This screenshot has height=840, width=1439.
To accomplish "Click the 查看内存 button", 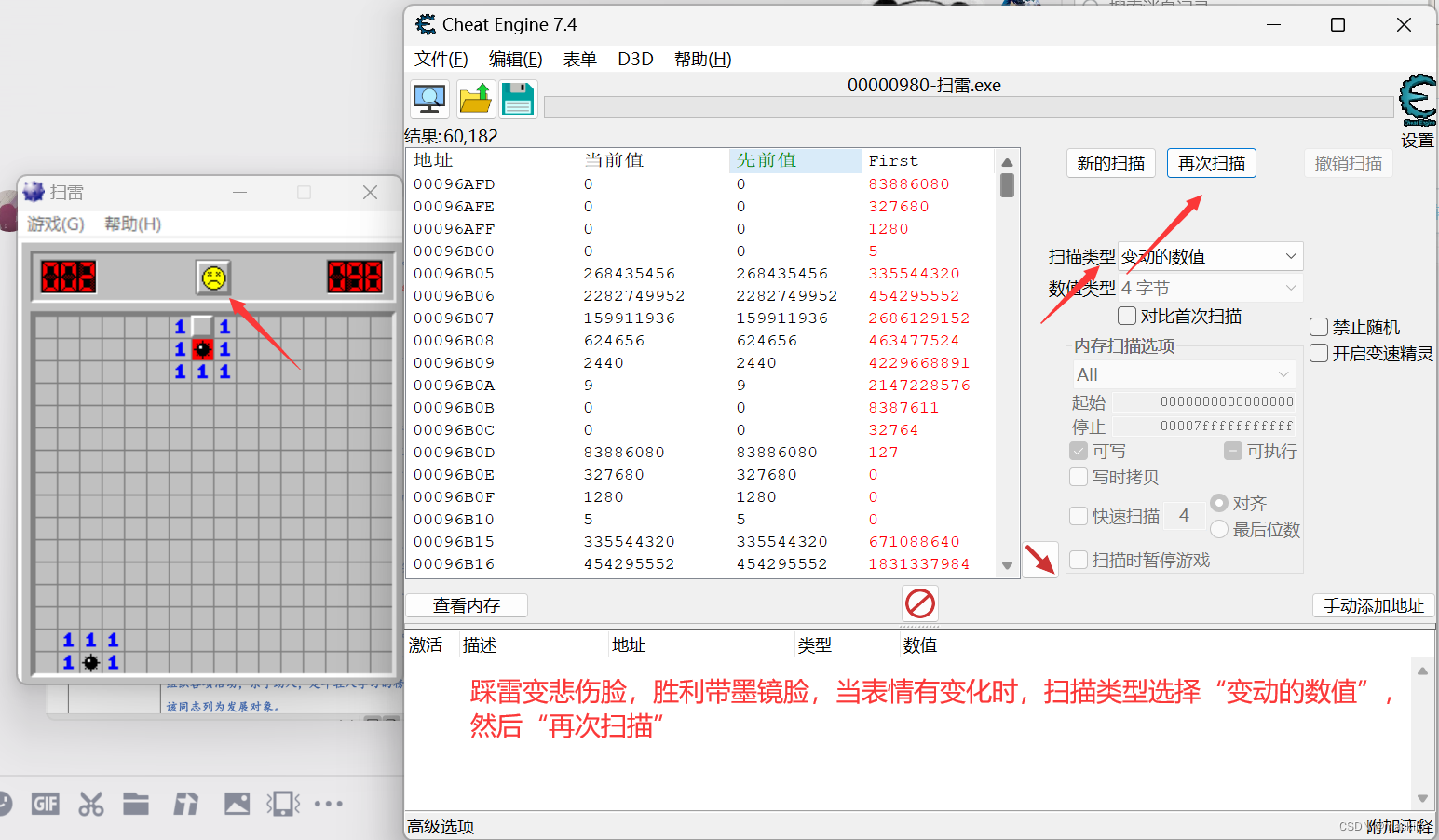I will (467, 605).
